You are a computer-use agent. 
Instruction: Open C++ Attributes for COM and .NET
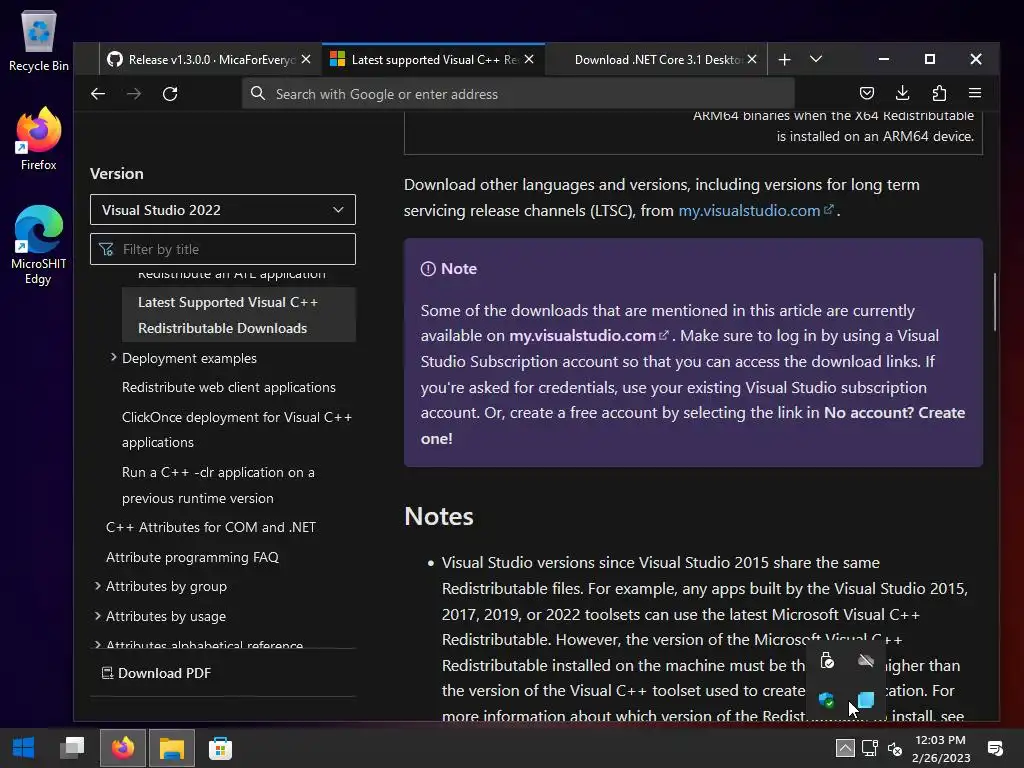pyautogui.click(x=211, y=527)
